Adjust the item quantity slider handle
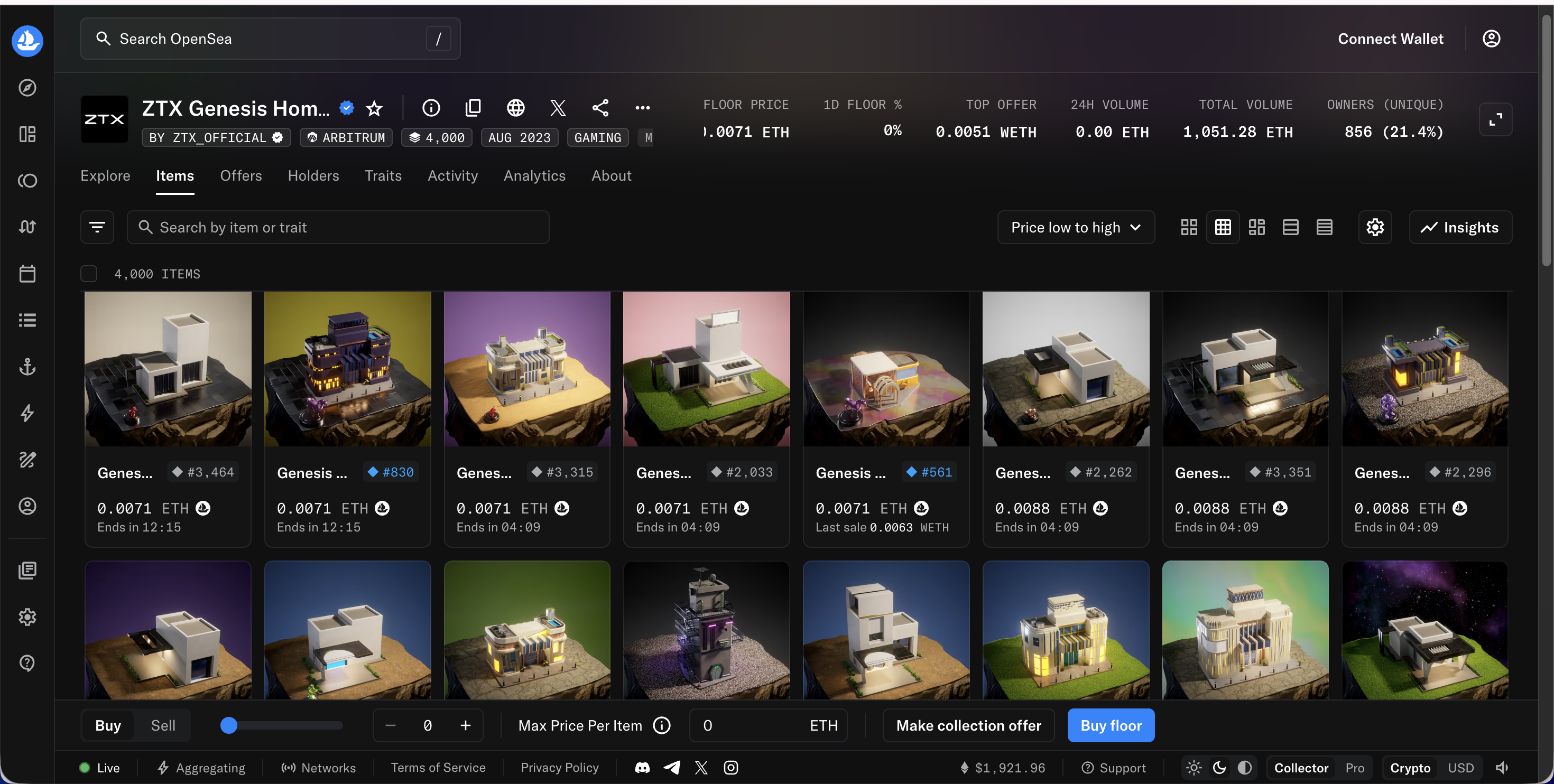 tap(229, 725)
